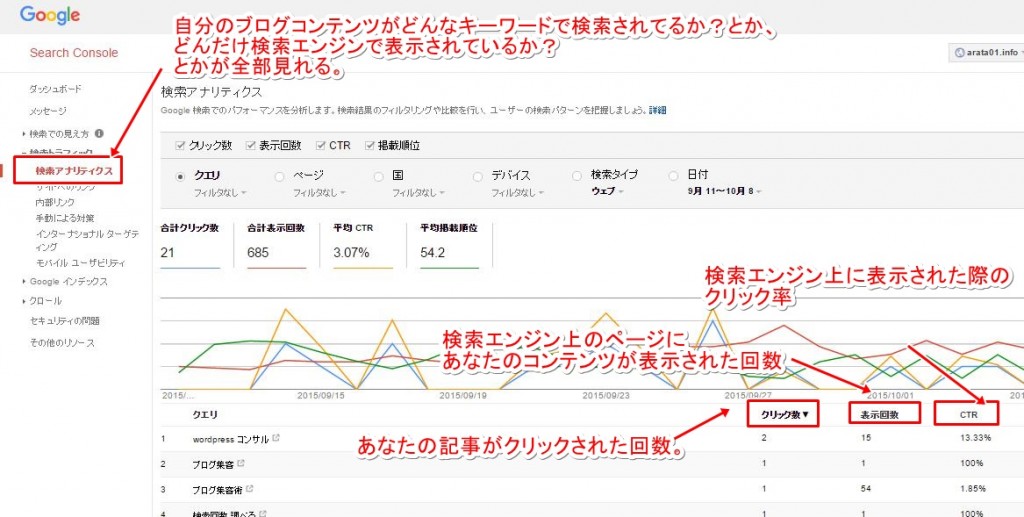
Task: Click the 54 impressions value for ブログ集客術
Action: click(x=866, y=488)
